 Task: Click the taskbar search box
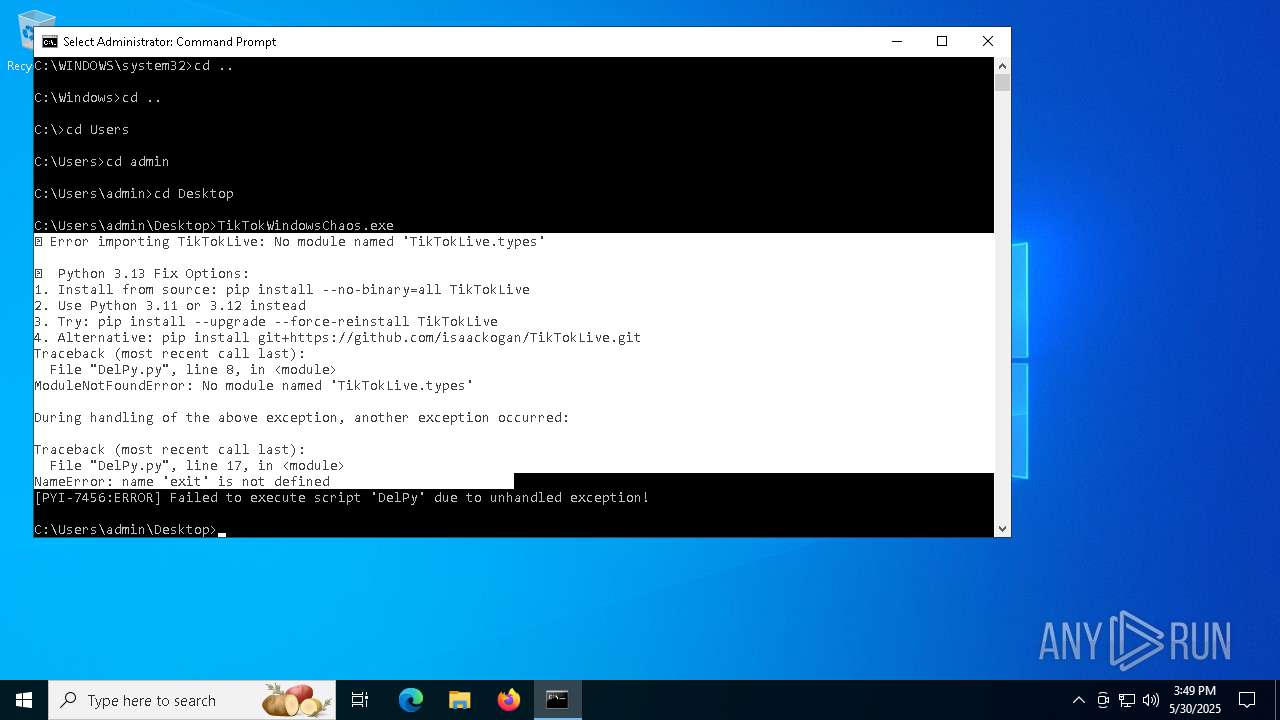[192, 700]
